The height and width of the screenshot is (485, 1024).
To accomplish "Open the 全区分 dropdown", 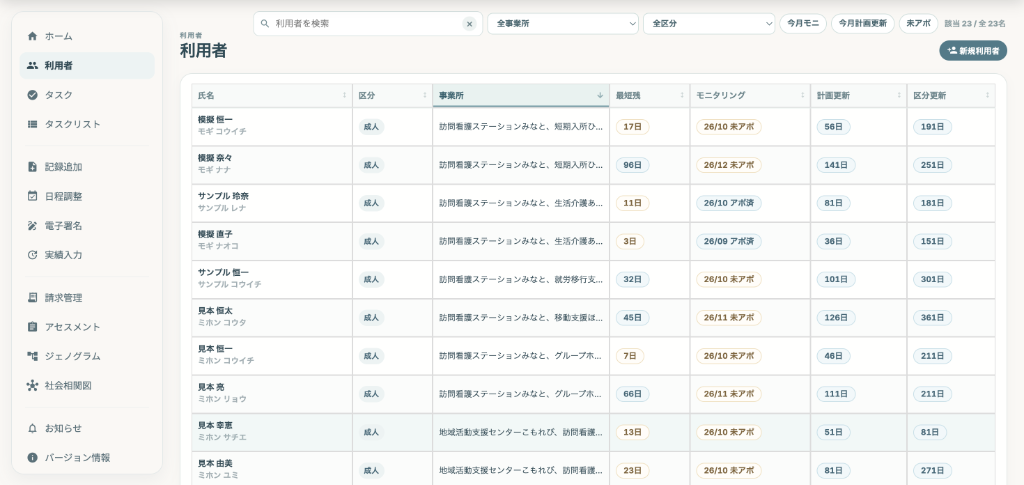I will tap(709, 23).
